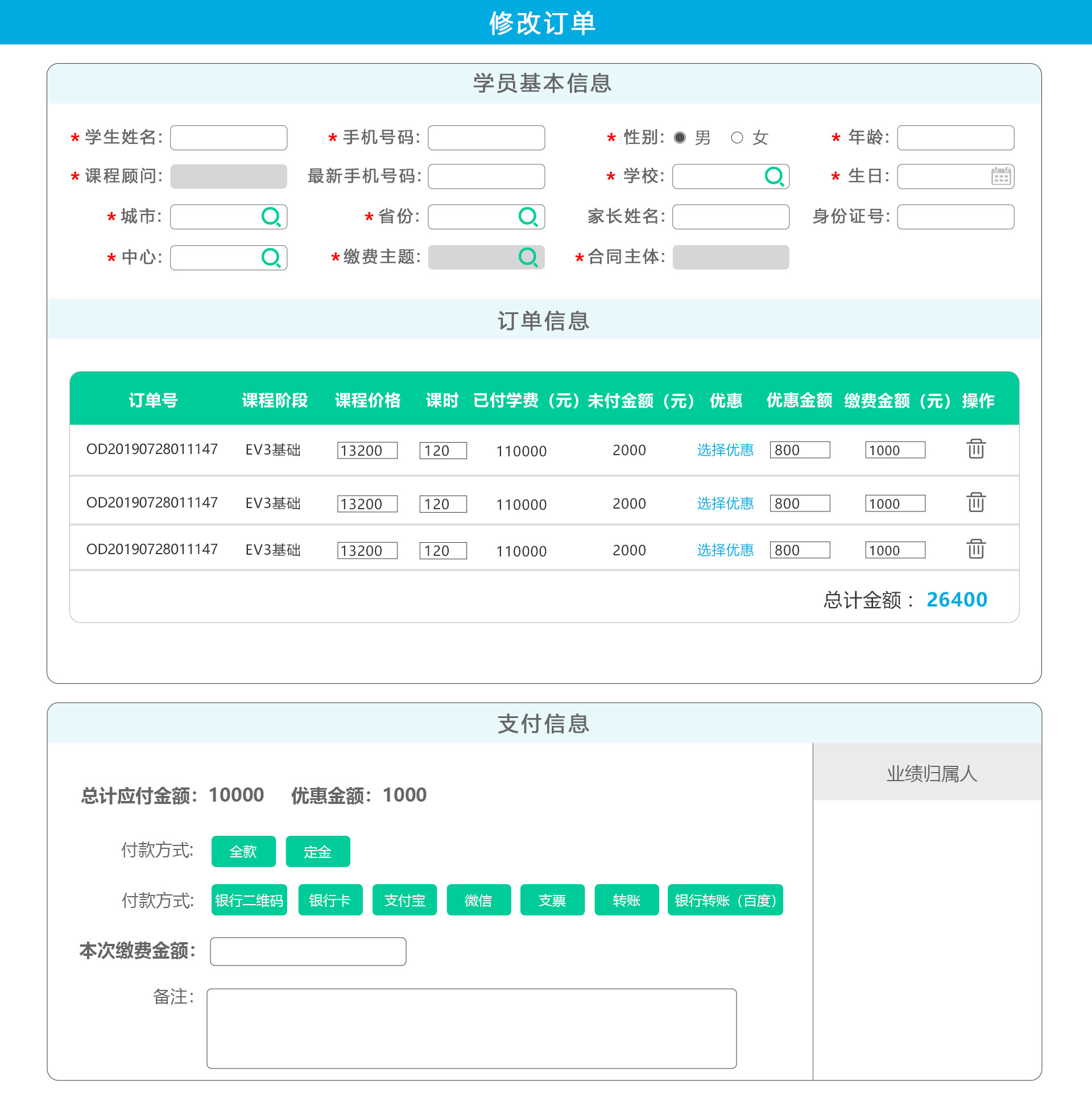Viewport: 1092px width, 1110px height.
Task: Select the 女 gender radio button
Action: [737, 138]
